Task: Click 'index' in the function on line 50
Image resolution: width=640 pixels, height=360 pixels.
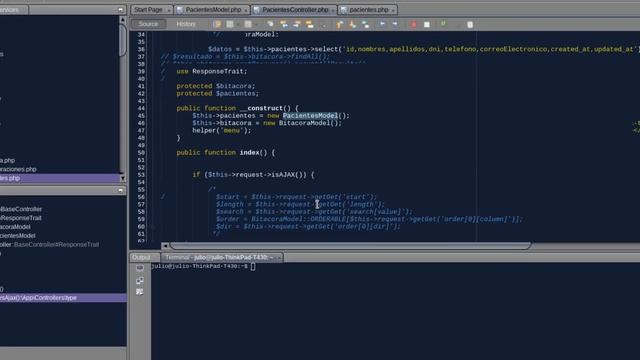Action: (249, 152)
